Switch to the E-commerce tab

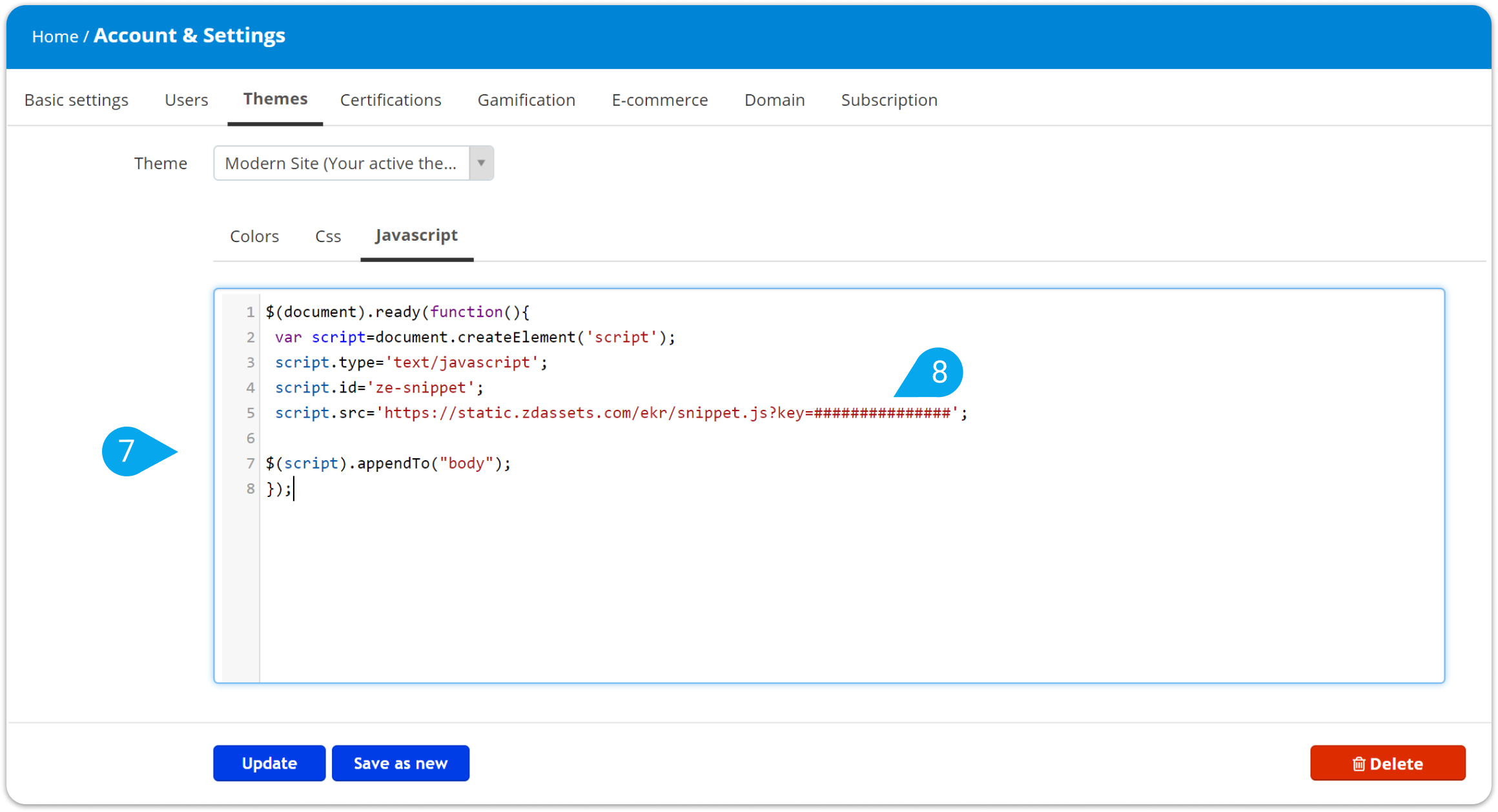[659, 100]
